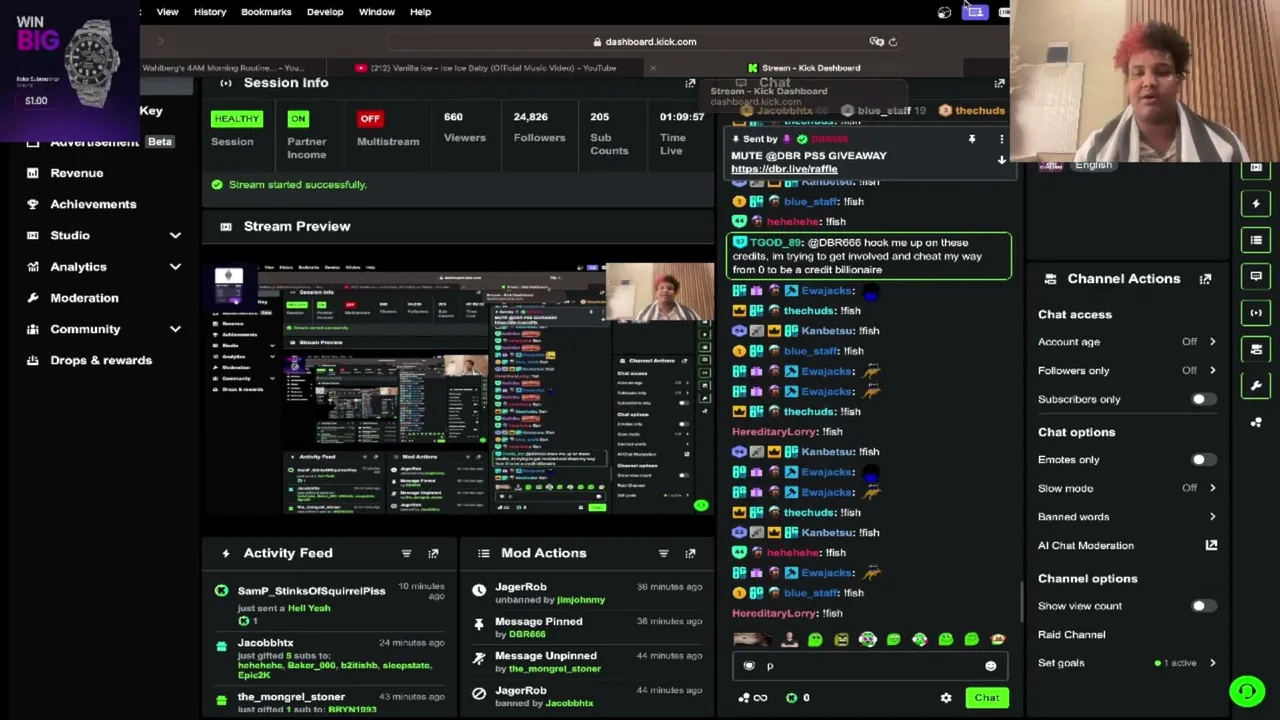Reload the page in the browser

[x=893, y=42]
